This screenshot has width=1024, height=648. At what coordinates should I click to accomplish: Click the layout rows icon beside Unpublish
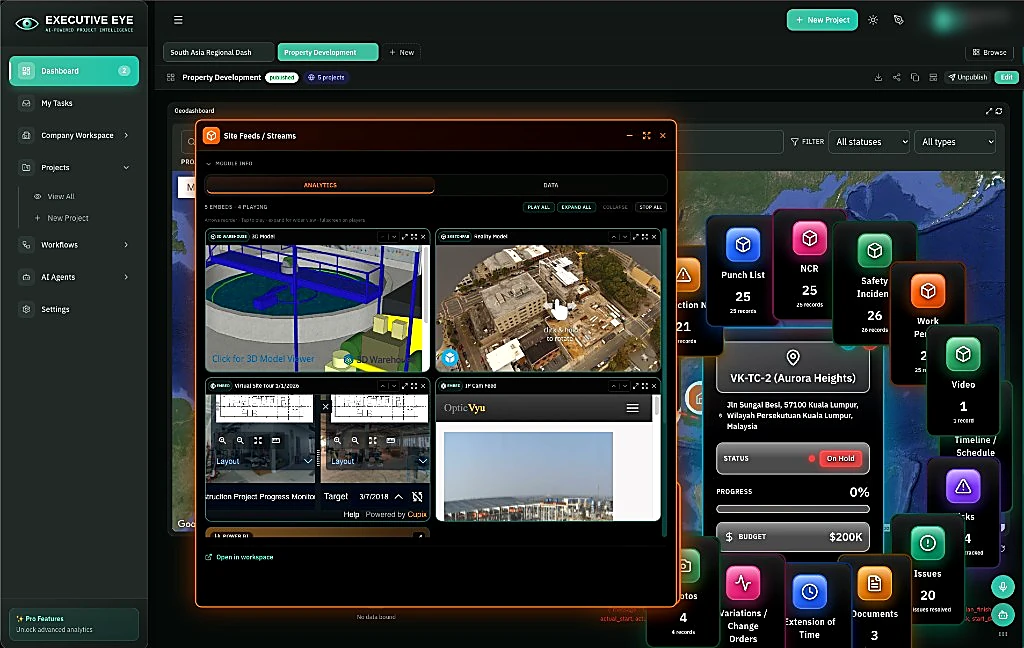[x=933, y=77]
